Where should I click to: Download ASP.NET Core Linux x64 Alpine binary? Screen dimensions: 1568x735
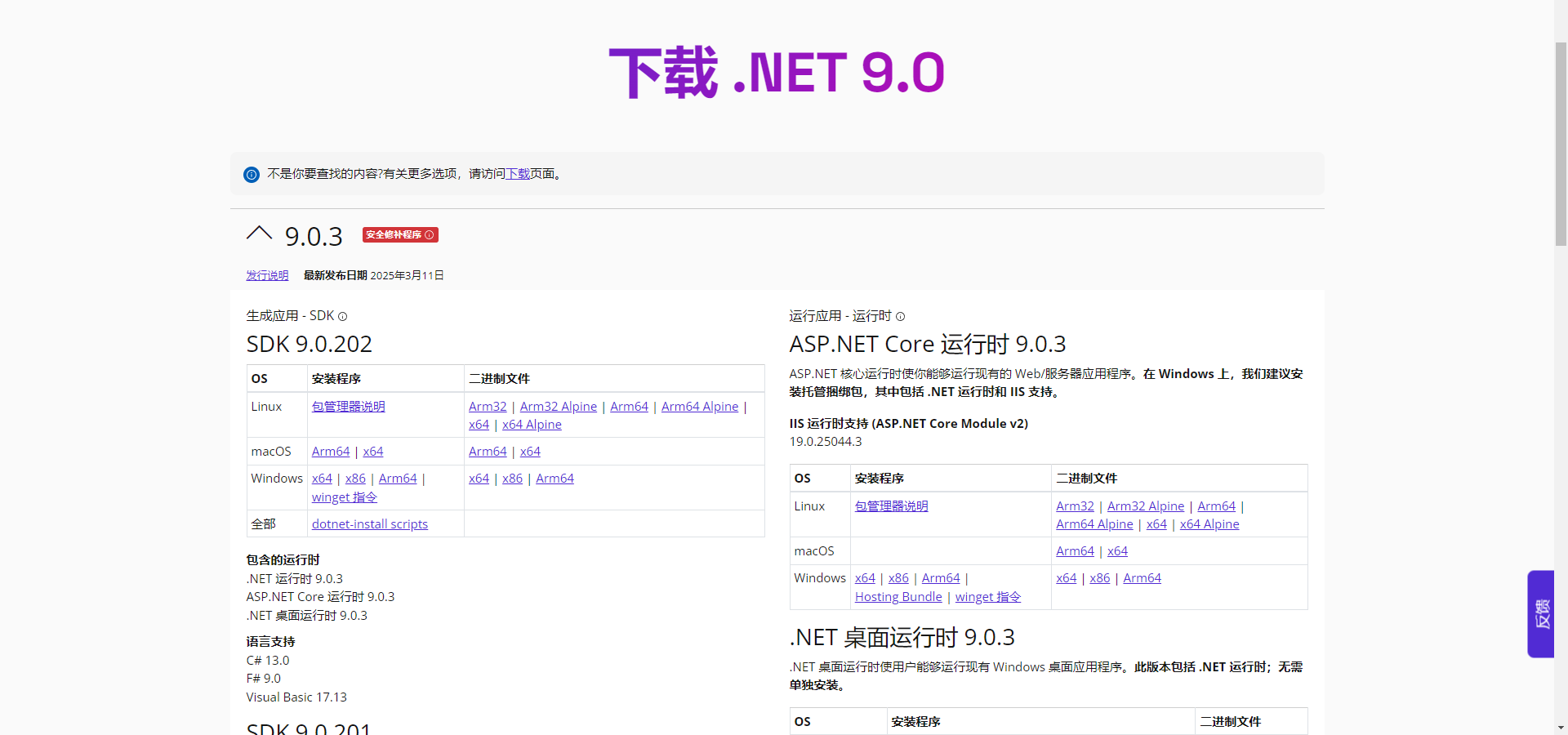(1209, 524)
